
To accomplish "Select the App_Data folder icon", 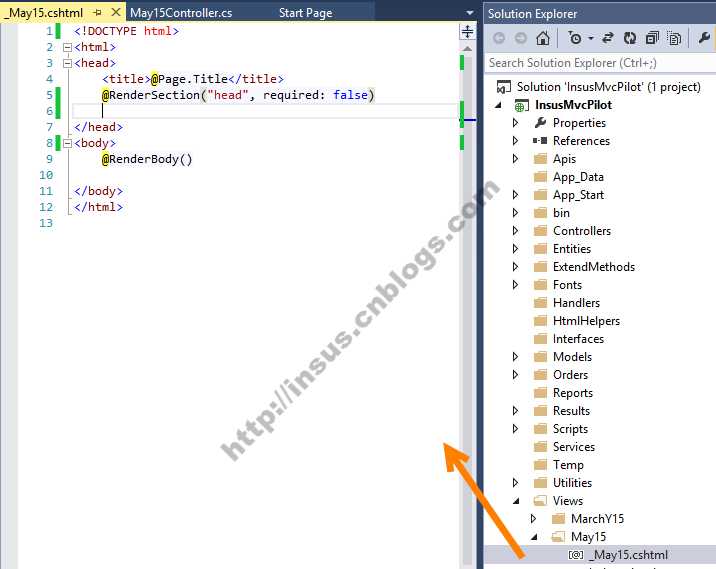I will point(541,177).
